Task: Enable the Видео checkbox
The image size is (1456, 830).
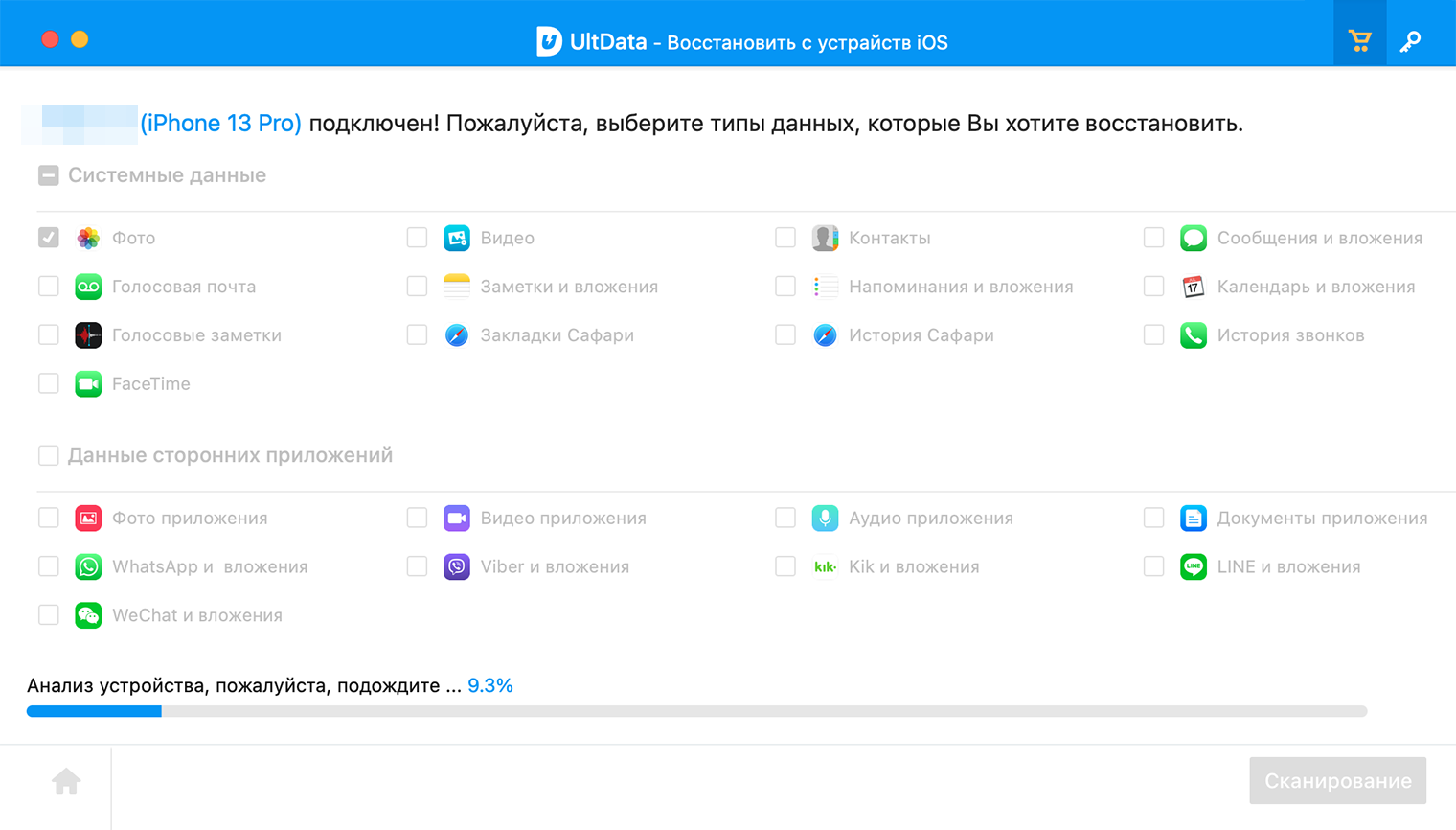Action: pos(417,238)
